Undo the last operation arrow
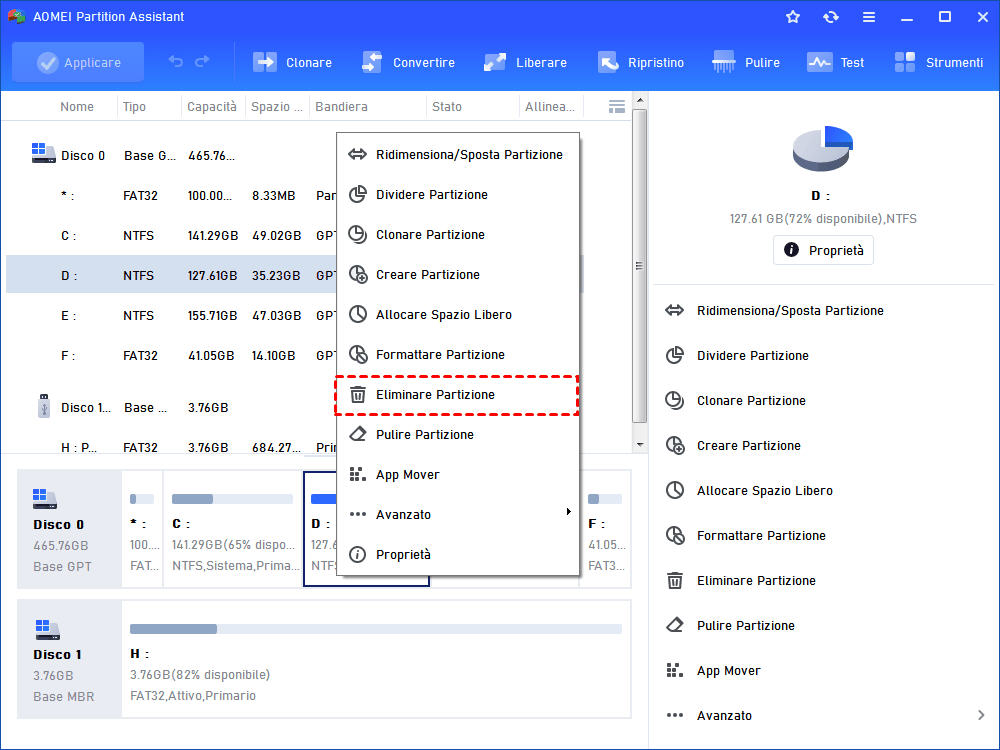 coord(175,62)
